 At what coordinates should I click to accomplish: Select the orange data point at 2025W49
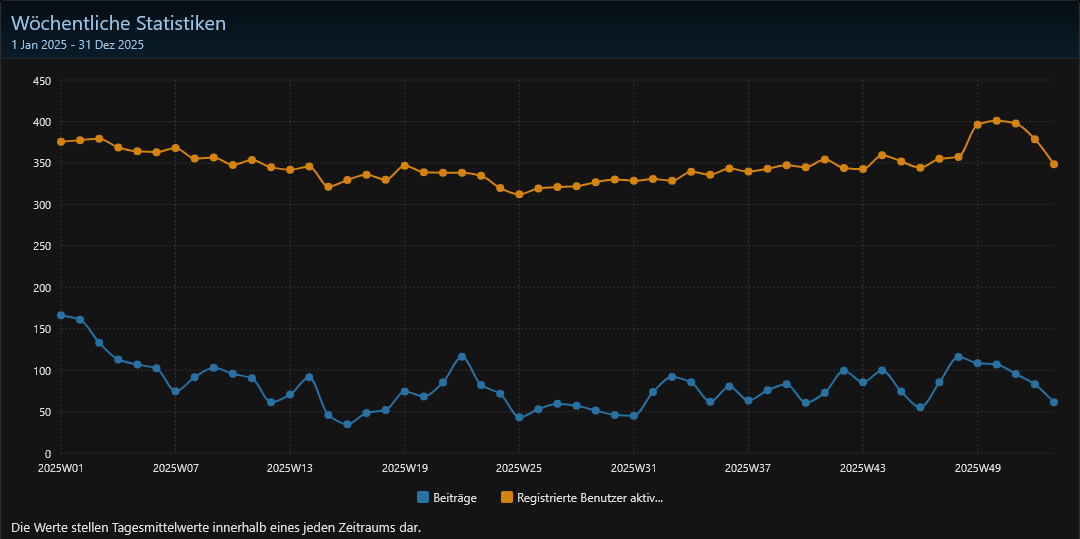tap(977, 125)
